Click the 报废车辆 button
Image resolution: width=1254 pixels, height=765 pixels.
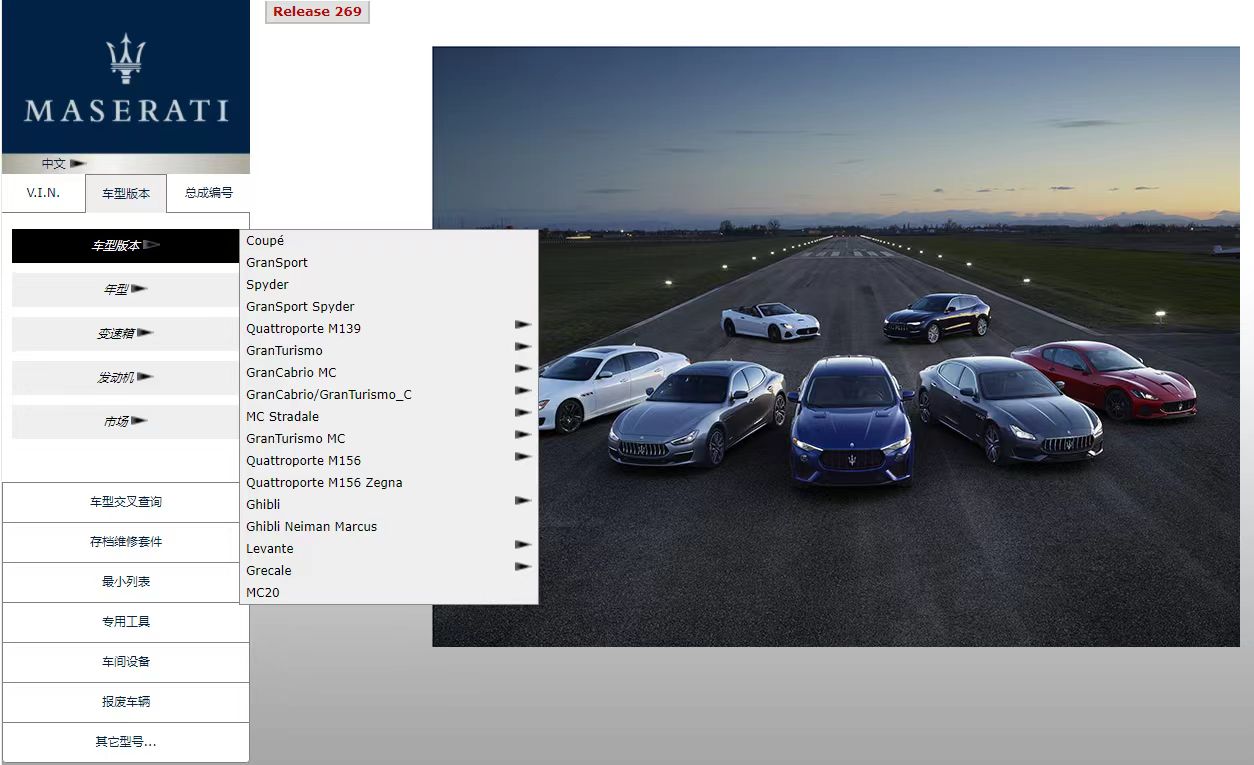126,702
